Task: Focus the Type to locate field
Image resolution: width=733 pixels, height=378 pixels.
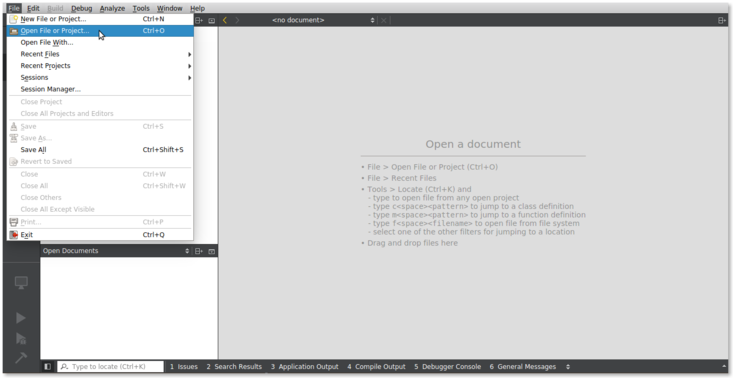Action: click(x=110, y=367)
